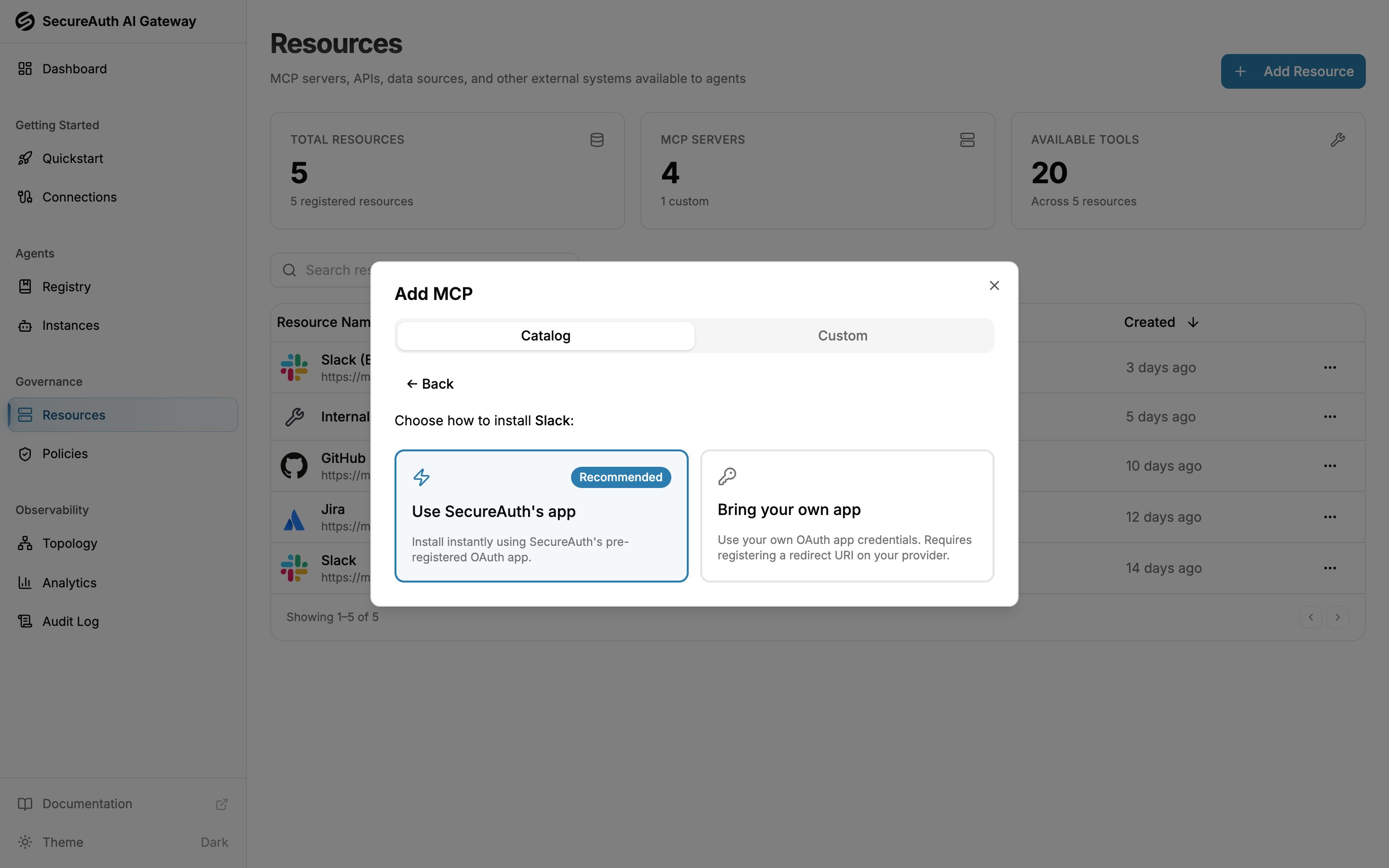Click the Dashboard grid icon
The image size is (1389, 868).
coord(25,69)
